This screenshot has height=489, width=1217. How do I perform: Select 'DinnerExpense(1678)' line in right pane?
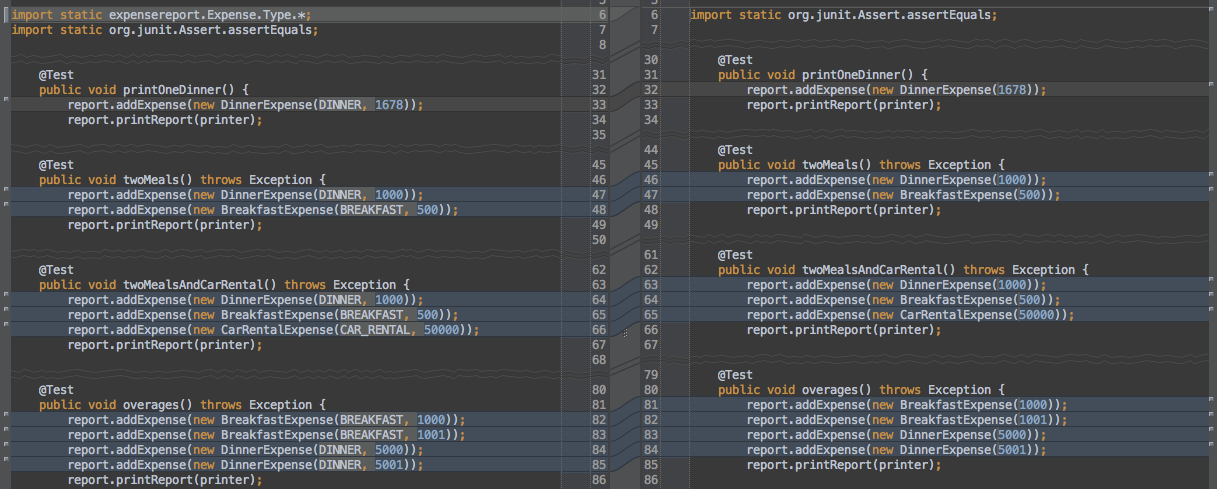point(897,90)
